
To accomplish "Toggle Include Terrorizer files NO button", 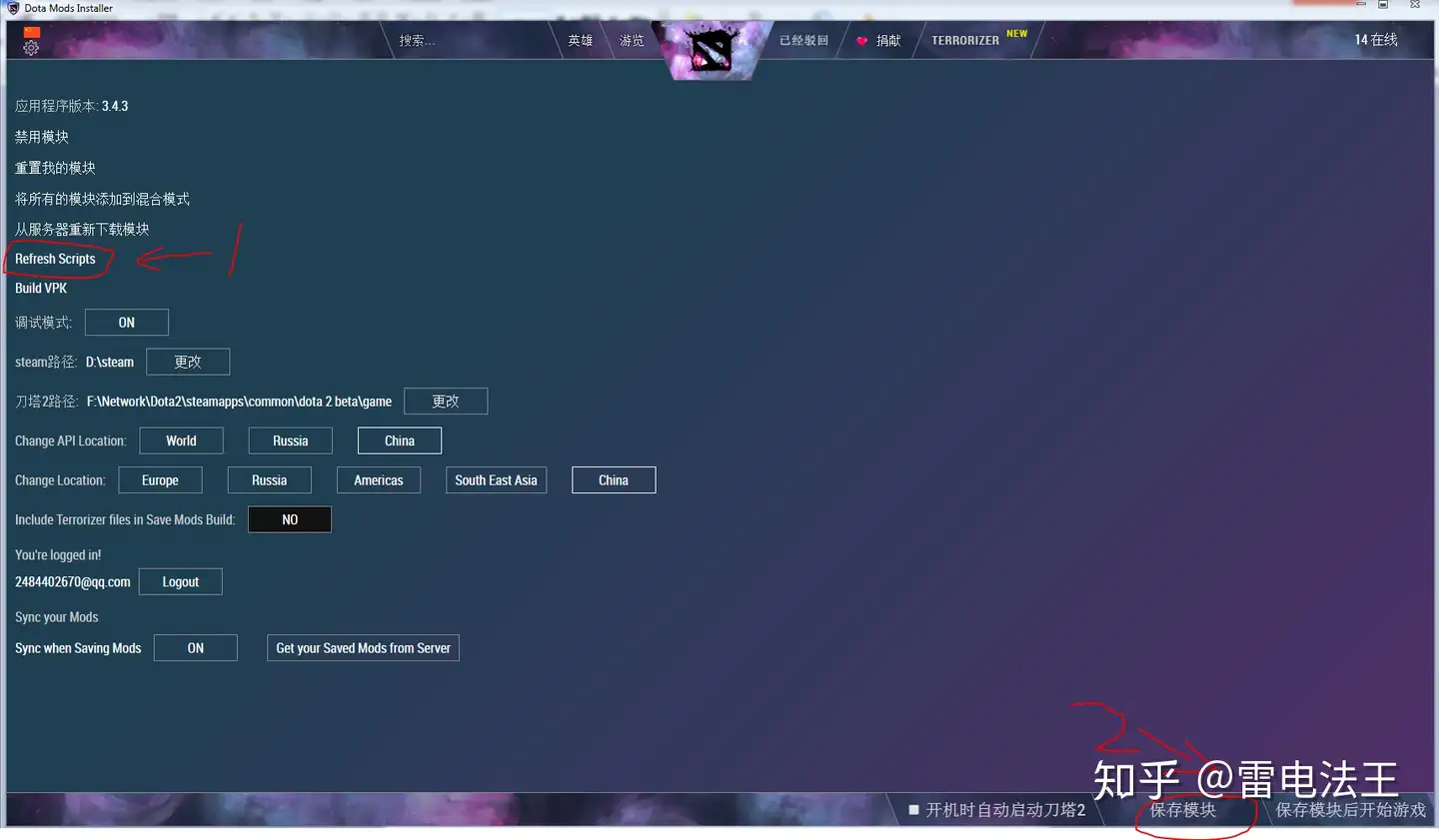I will [290, 519].
